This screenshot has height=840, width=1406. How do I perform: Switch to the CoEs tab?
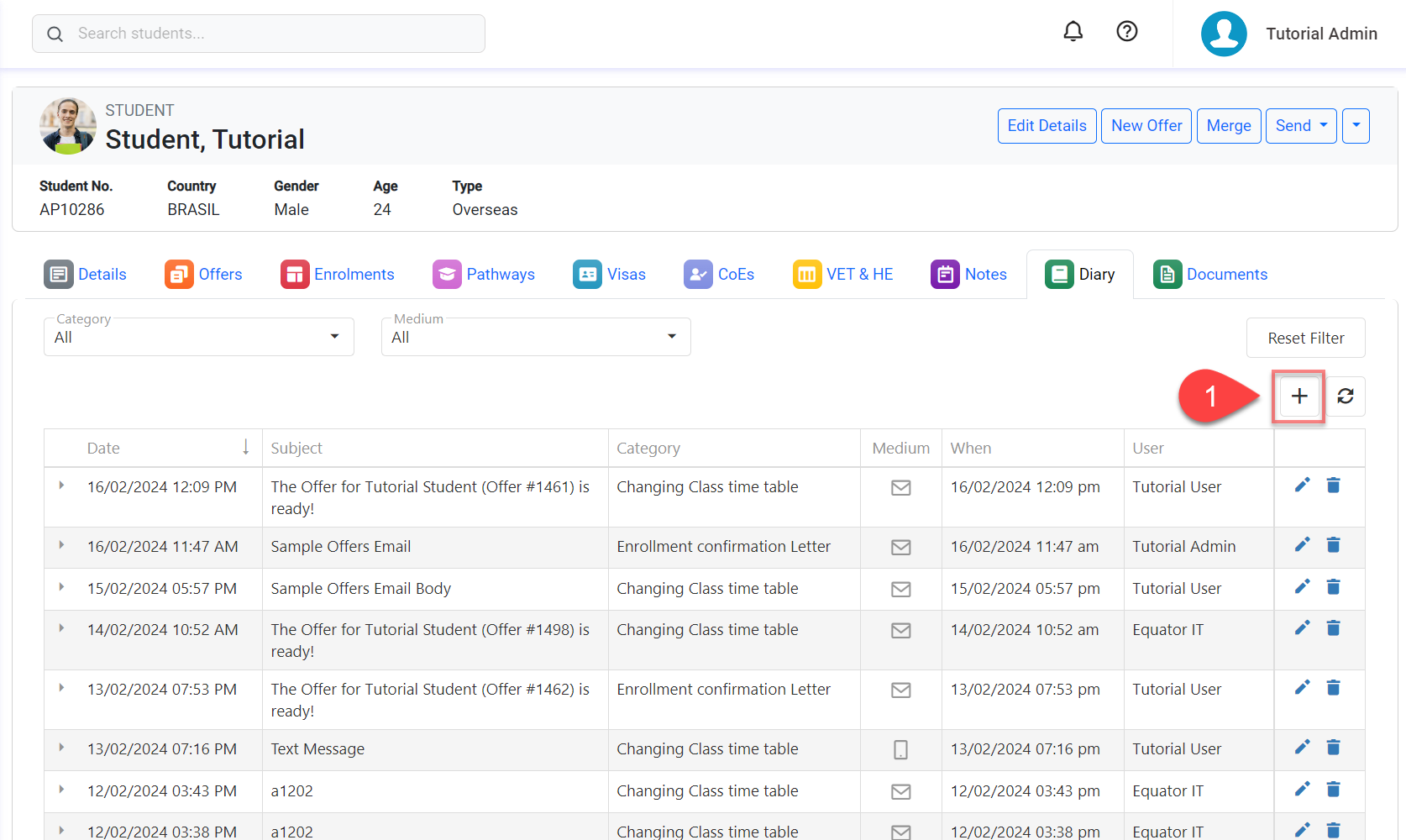pos(719,275)
